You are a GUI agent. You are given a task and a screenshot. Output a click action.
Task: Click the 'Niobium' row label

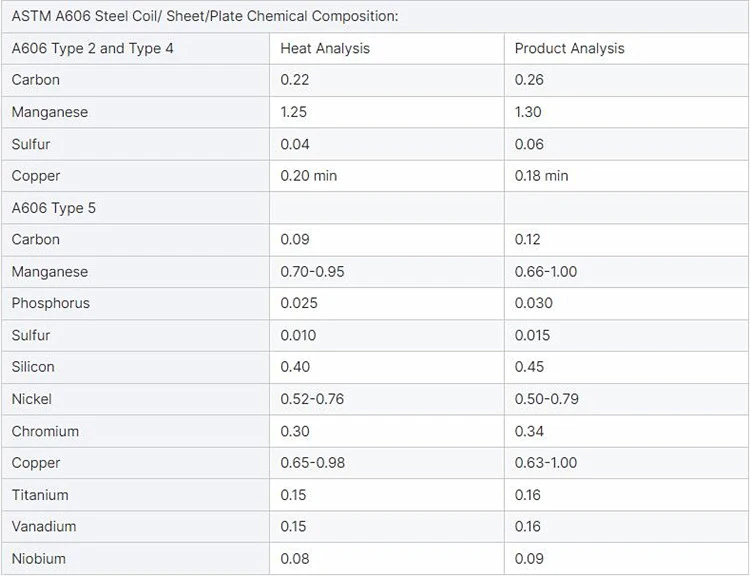(x=38, y=559)
